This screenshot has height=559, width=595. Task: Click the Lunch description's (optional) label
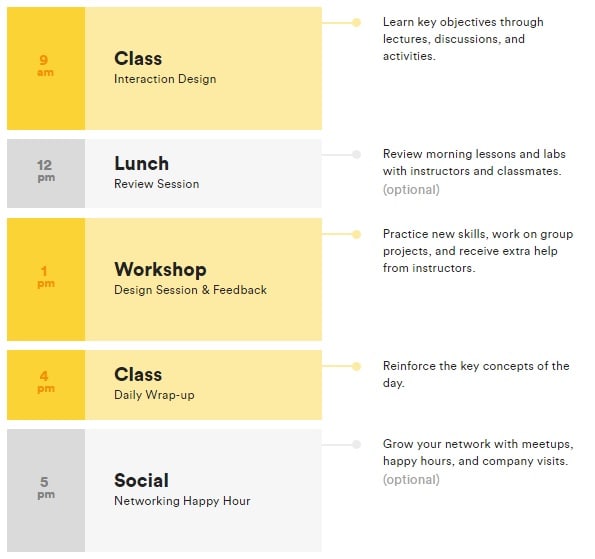point(411,189)
